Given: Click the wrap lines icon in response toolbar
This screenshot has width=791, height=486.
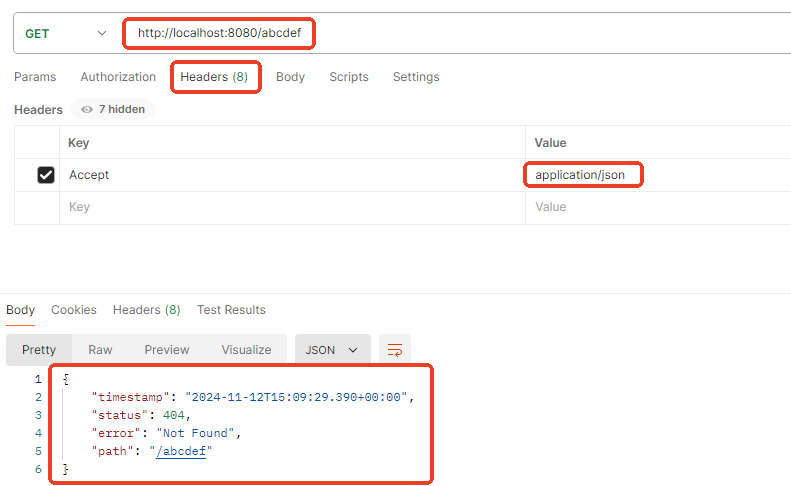Looking at the screenshot, I should (x=395, y=350).
